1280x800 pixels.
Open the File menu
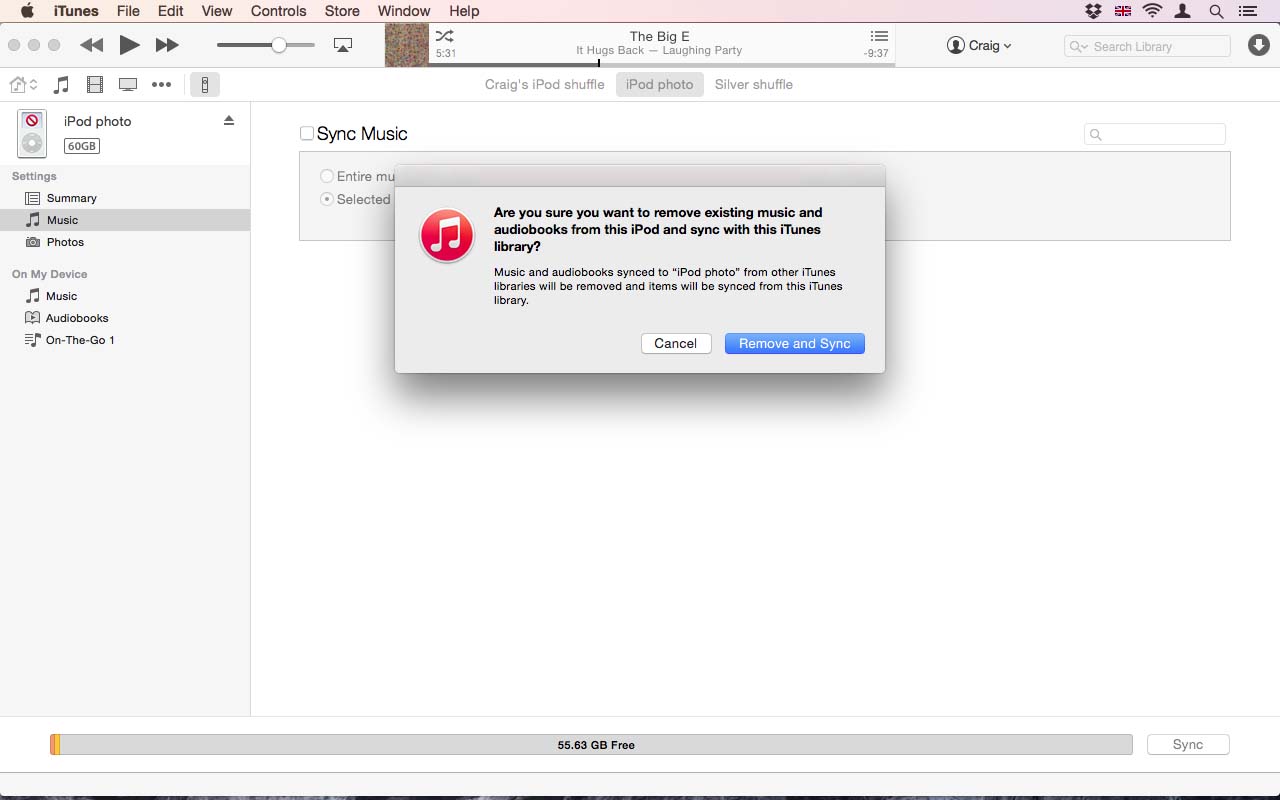click(x=128, y=11)
